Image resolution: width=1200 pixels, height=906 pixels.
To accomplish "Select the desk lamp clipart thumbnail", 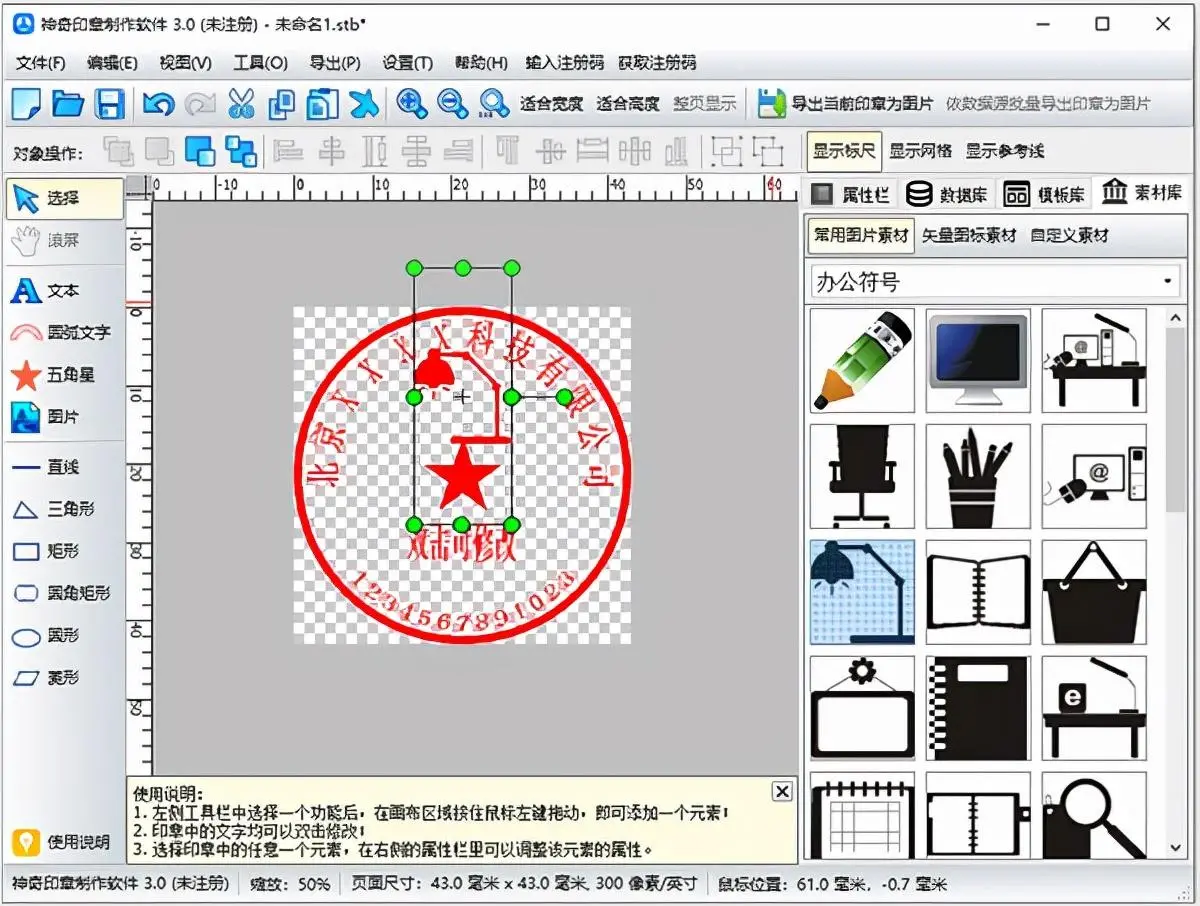I will pyautogui.click(x=861, y=591).
